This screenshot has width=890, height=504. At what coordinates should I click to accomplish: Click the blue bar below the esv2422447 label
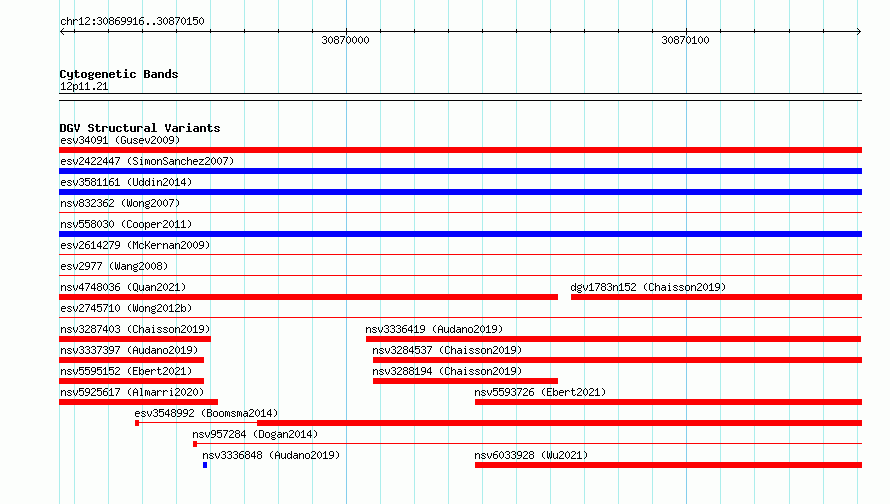pos(460,171)
